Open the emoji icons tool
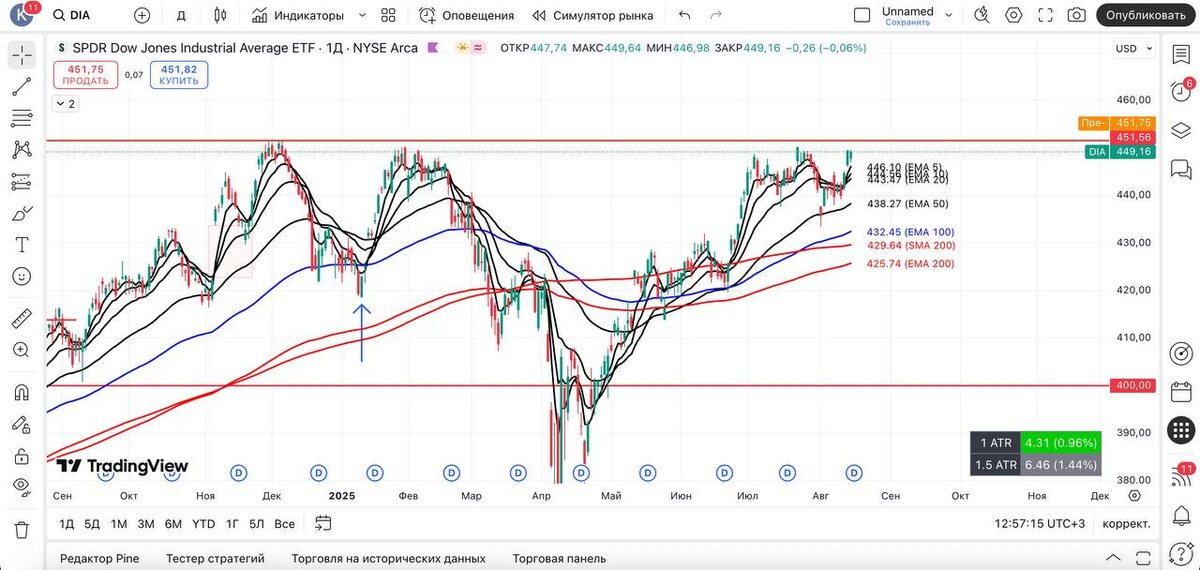The width and height of the screenshot is (1200, 570). pyautogui.click(x=21, y=276)
